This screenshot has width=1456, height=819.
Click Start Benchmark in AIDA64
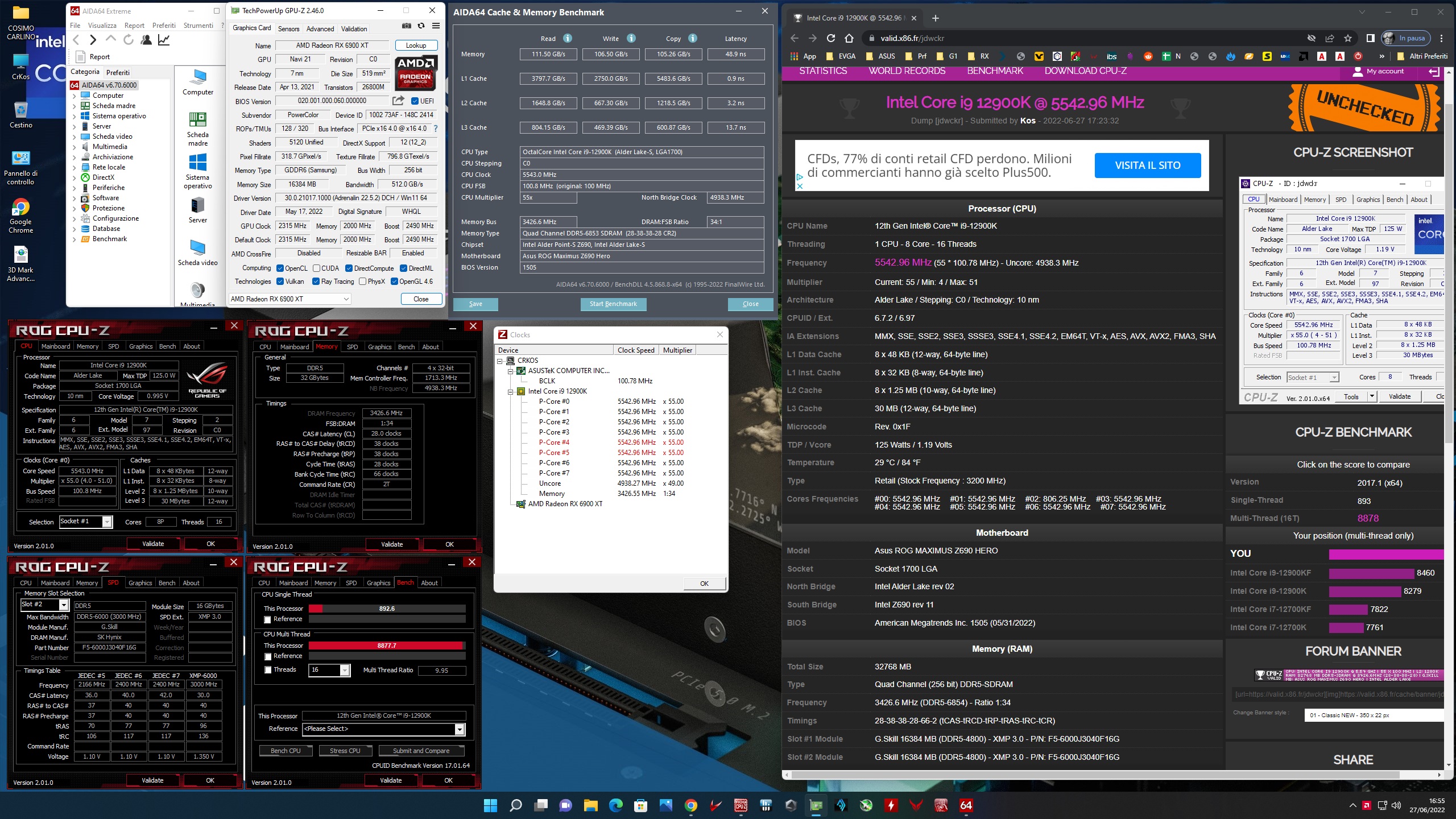pyautogui.click(x=613, y=304)
